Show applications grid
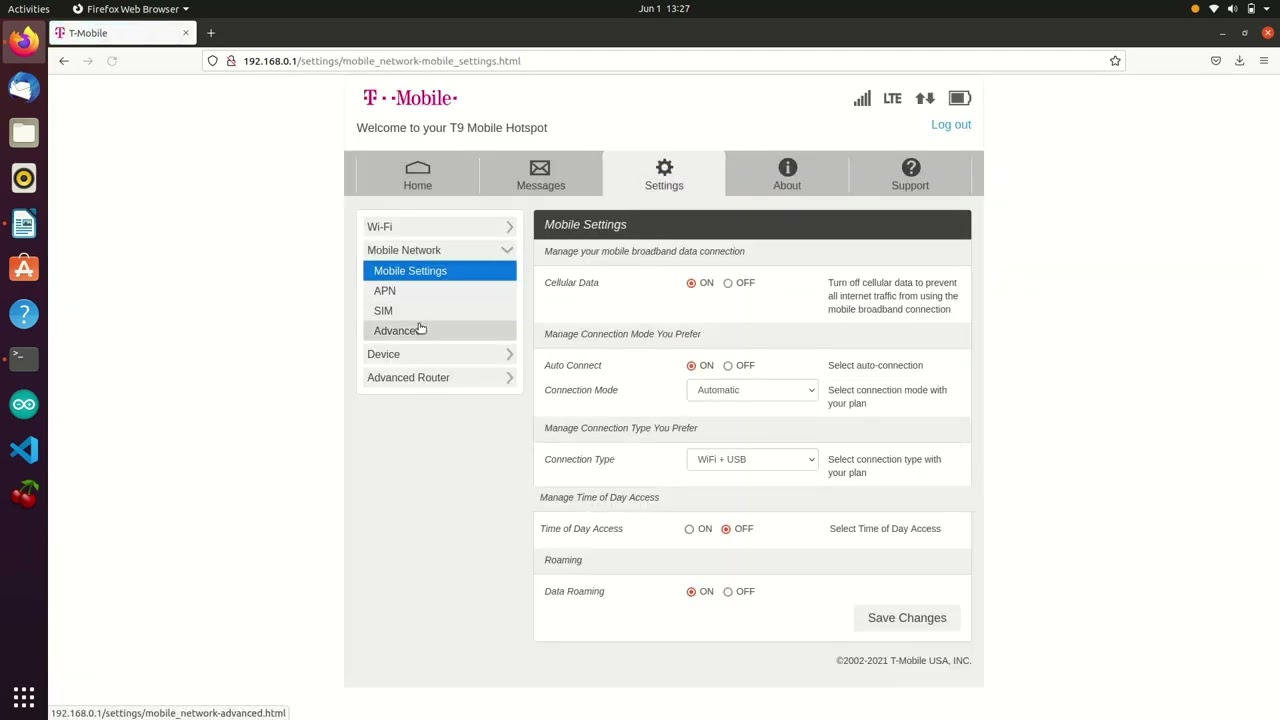Image resolution: width=1280 pixels, height=720 pixels. click(24, 697)
